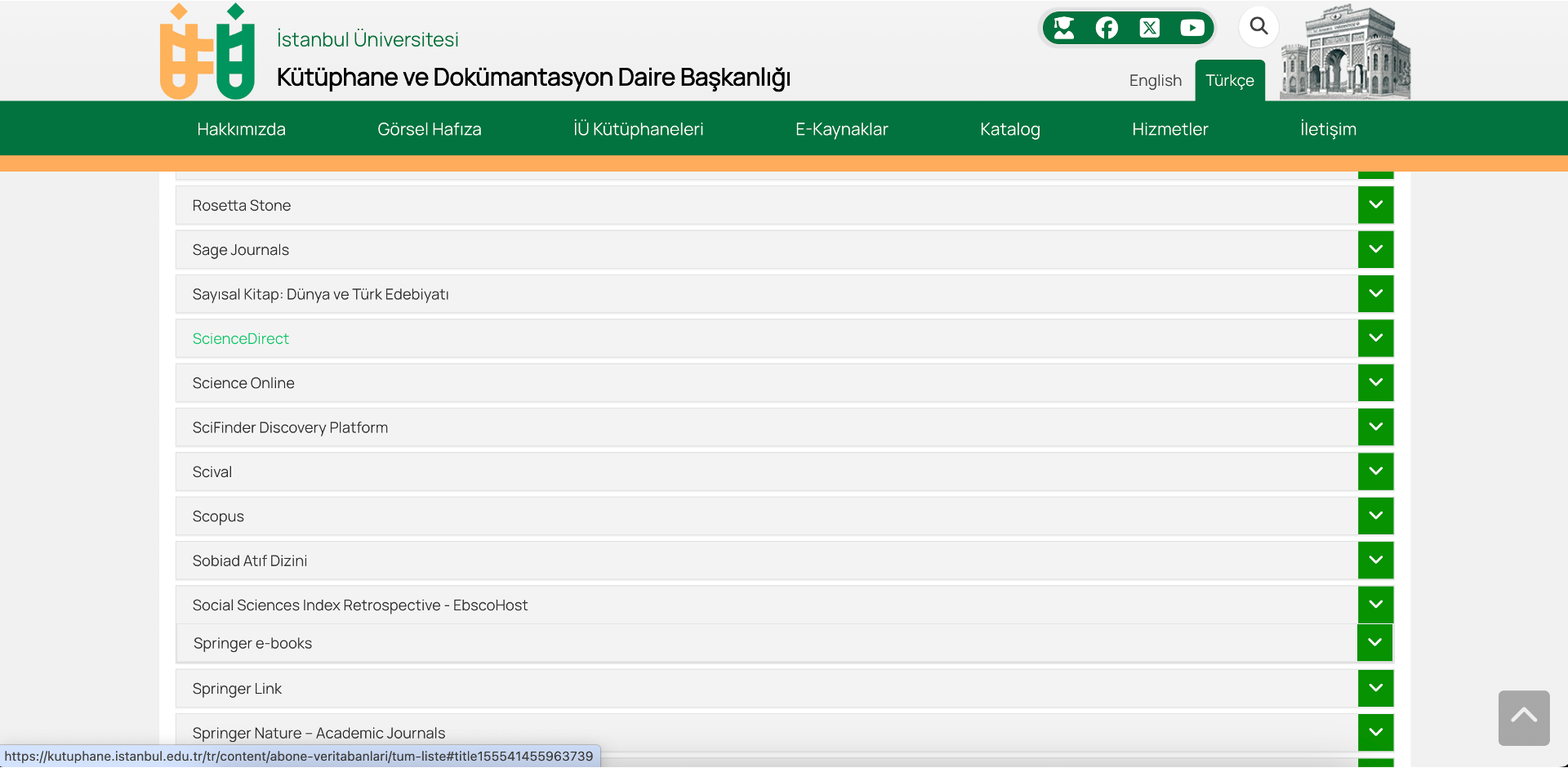Expand Social Sciences Index Retrospective chevron
Viewport: 1568px width, 768px height.
point(1375,605)
